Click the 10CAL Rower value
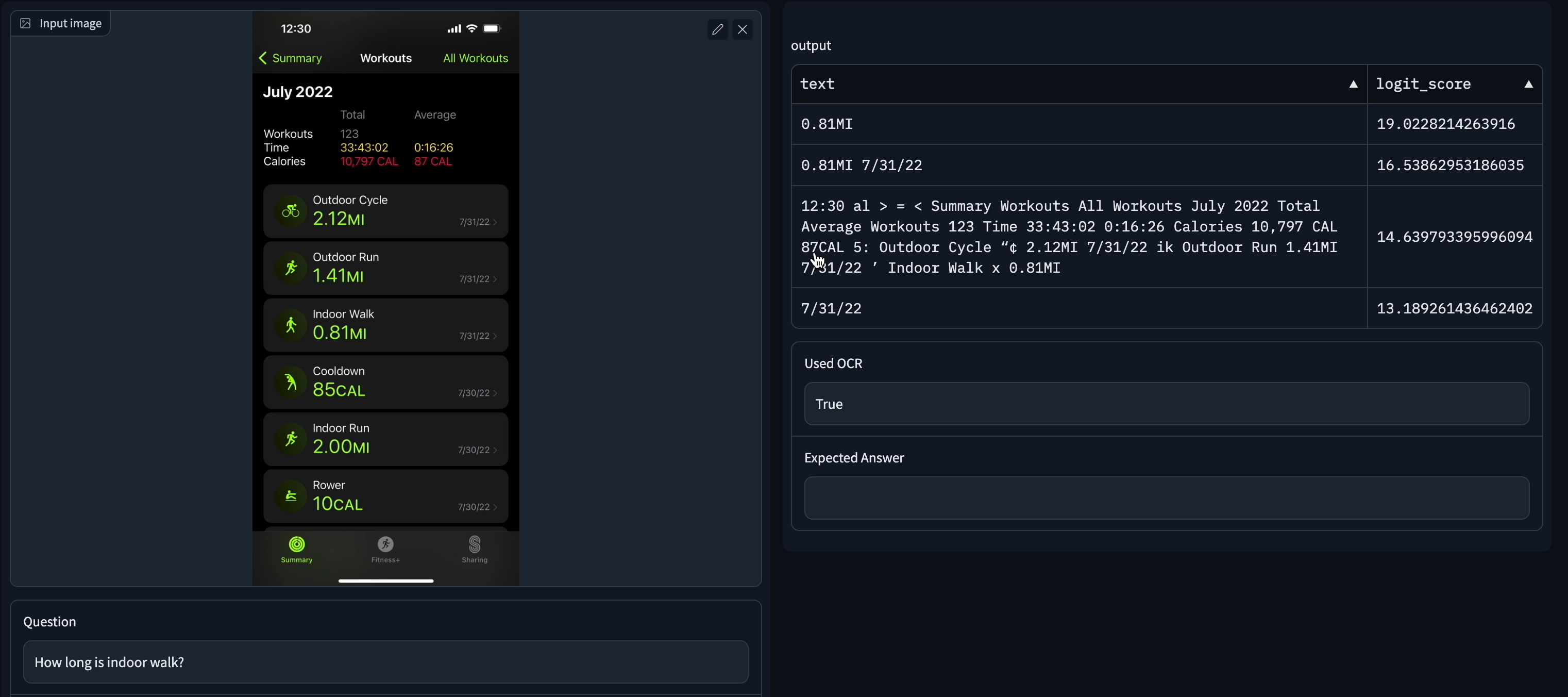 tap(337, 504)
